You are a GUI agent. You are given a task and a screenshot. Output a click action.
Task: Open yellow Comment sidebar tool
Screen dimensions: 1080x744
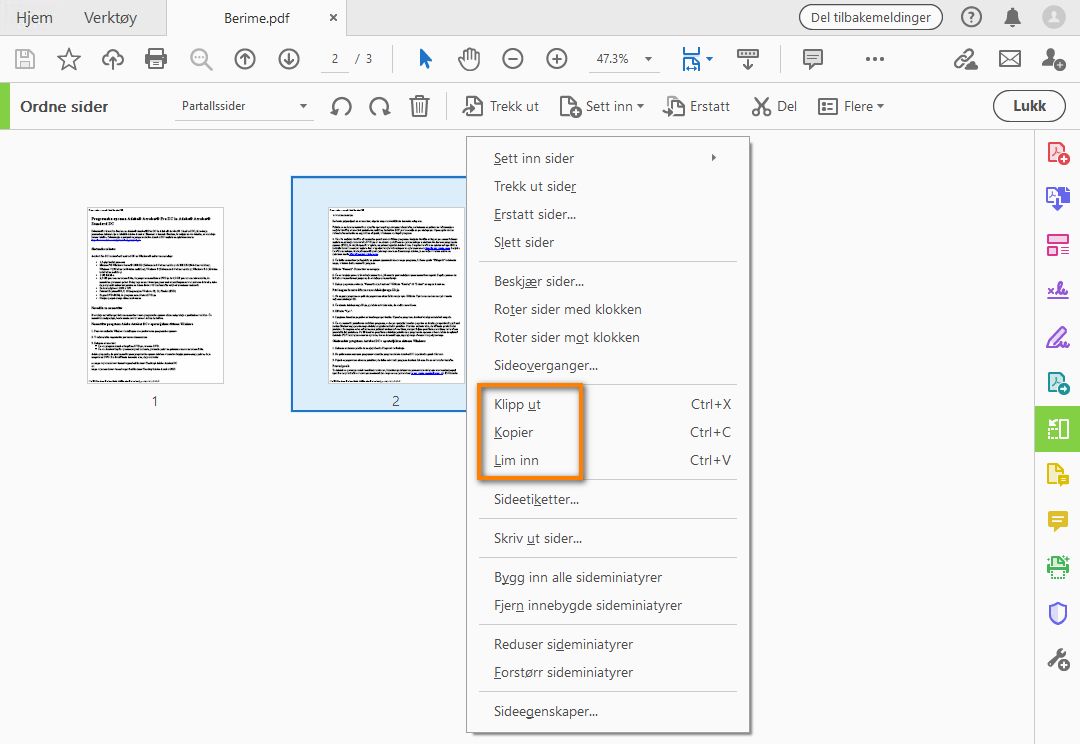(1058, 521)
